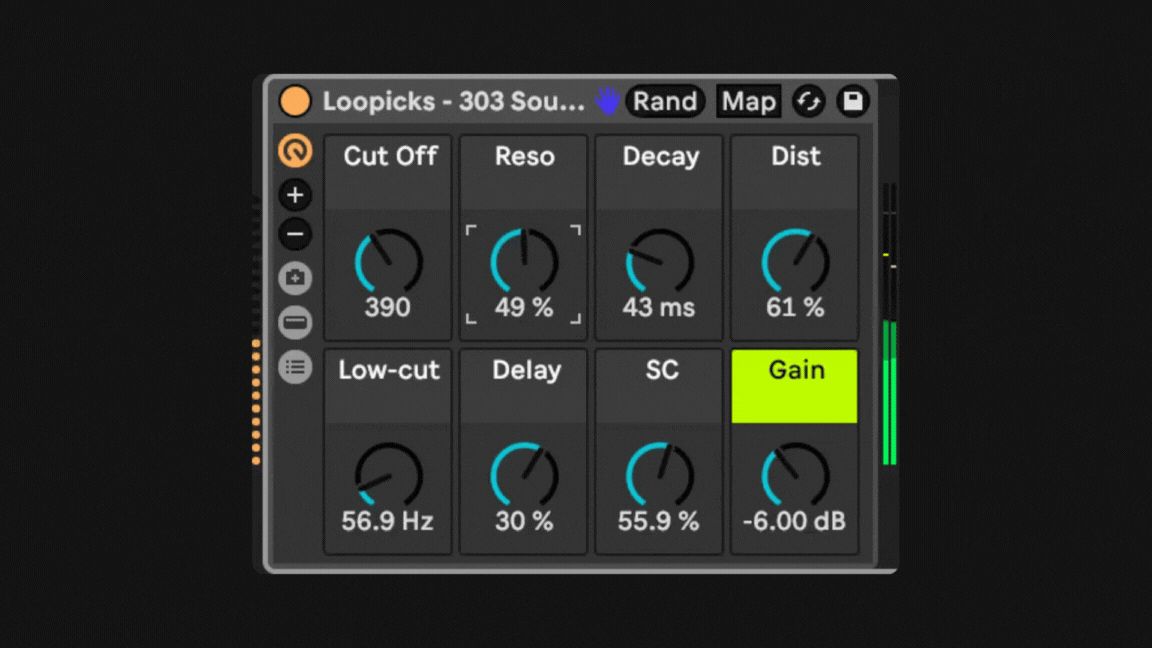1152x648 pixels.
Task: Click the 390 Cut Off value
Action: tap(387, 307)
